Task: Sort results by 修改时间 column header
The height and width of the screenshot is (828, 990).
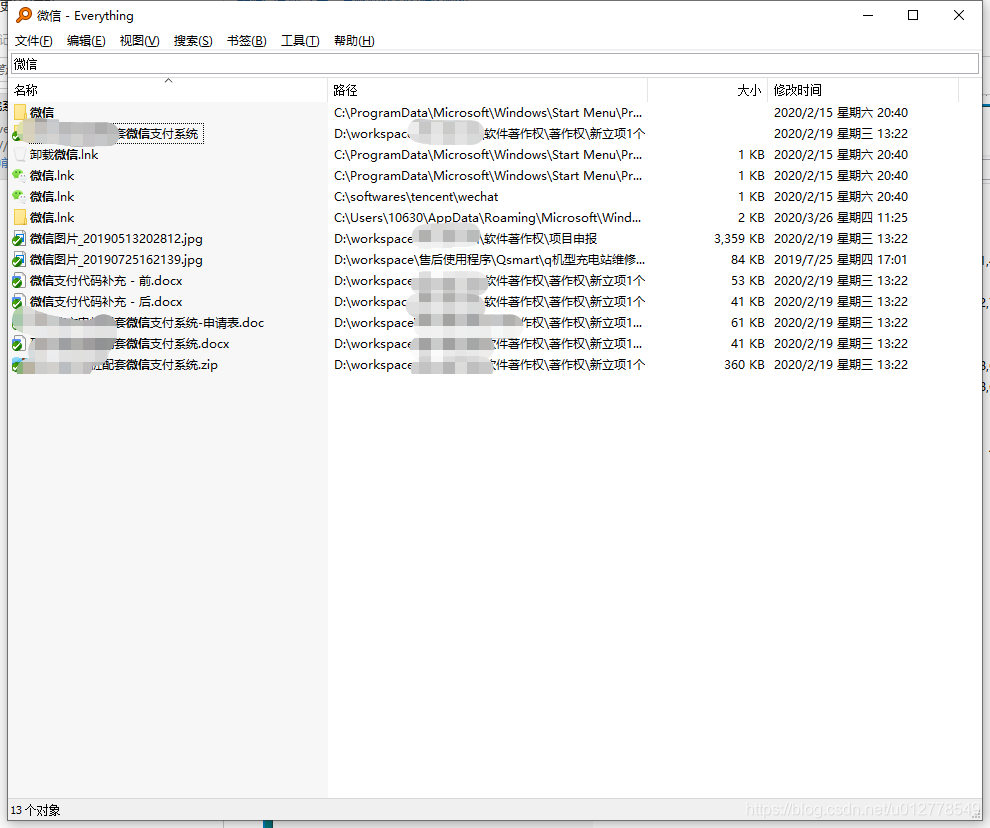Action: (863, 90)
